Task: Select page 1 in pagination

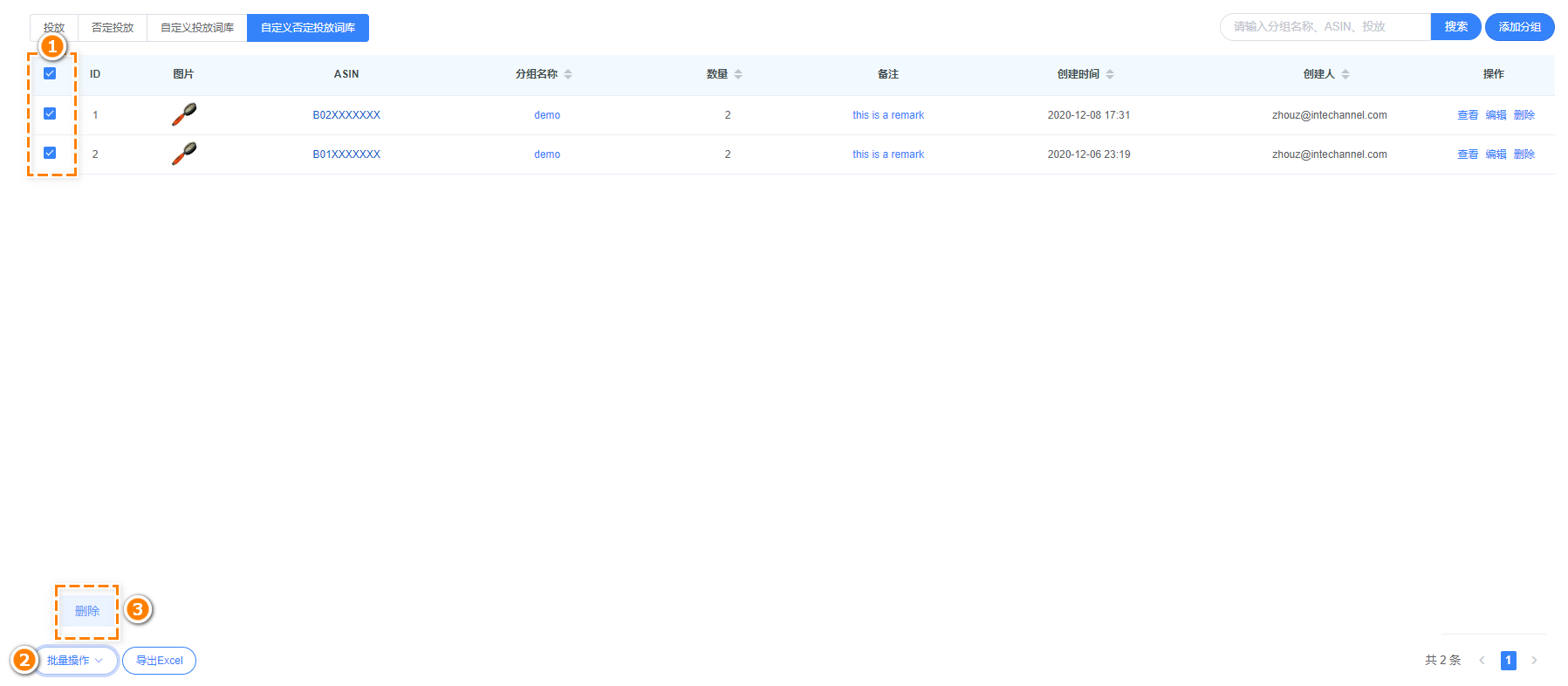Action: pos(1509,661)
